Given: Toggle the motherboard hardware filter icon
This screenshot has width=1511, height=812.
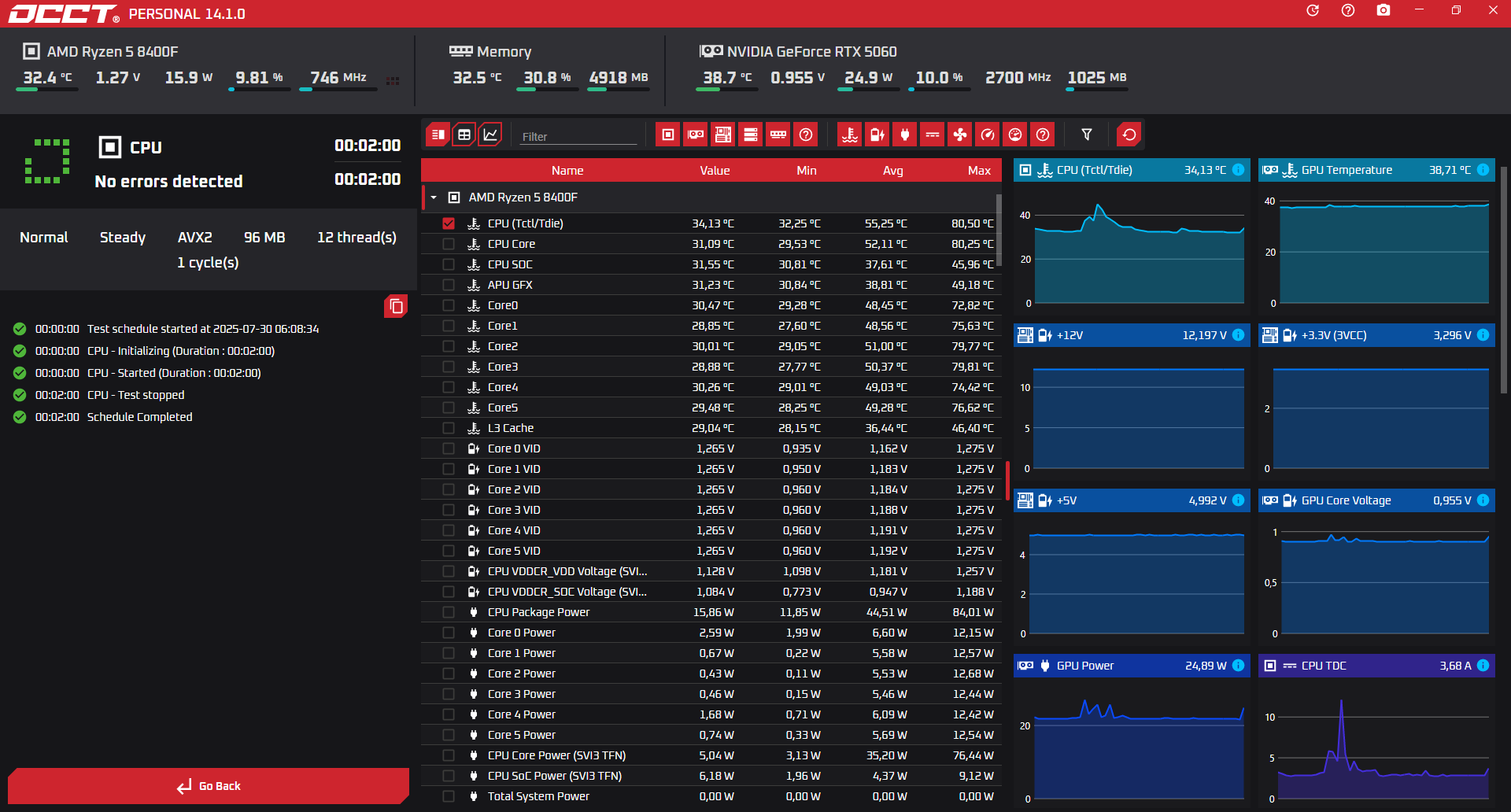Looking at the screenshot, I should pyautogui.click(x=723, y=135).
